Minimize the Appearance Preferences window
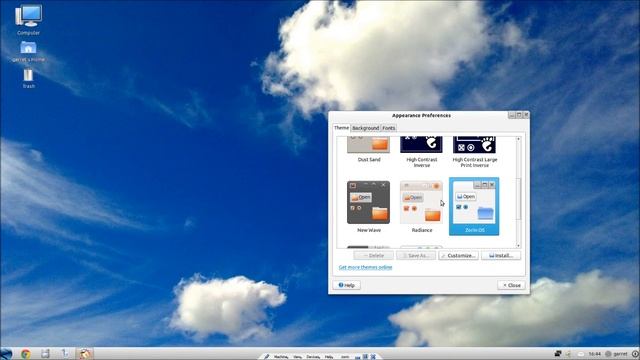The image size is (640, 360). point(511,115)
